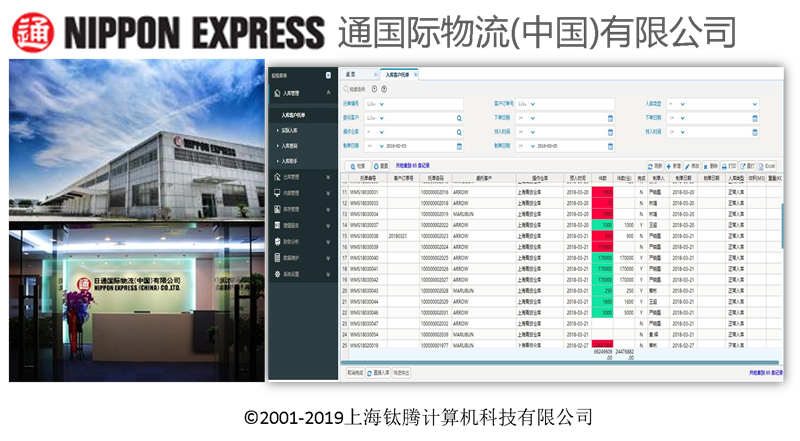Click the 检索 search button
The width and height of the screenshot is (800, 441).
[357, 166]
